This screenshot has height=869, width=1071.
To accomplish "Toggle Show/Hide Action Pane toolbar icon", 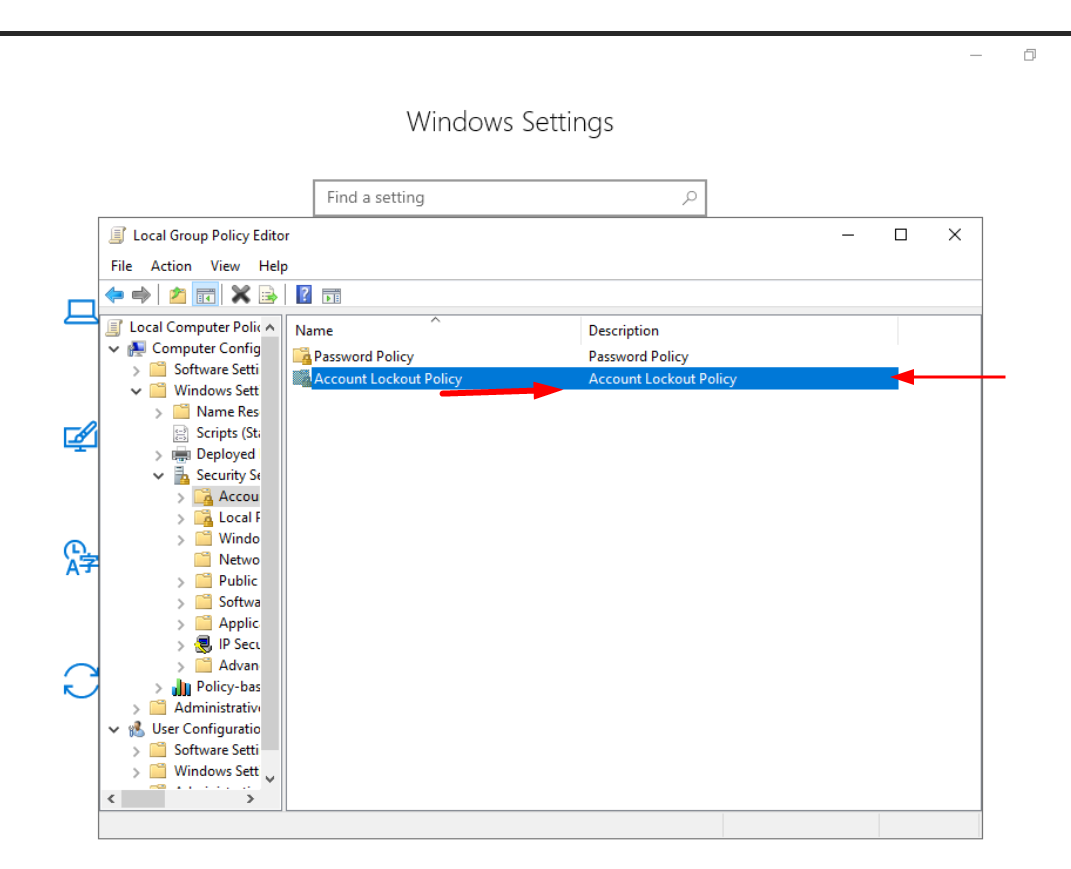I will [331, 295].
